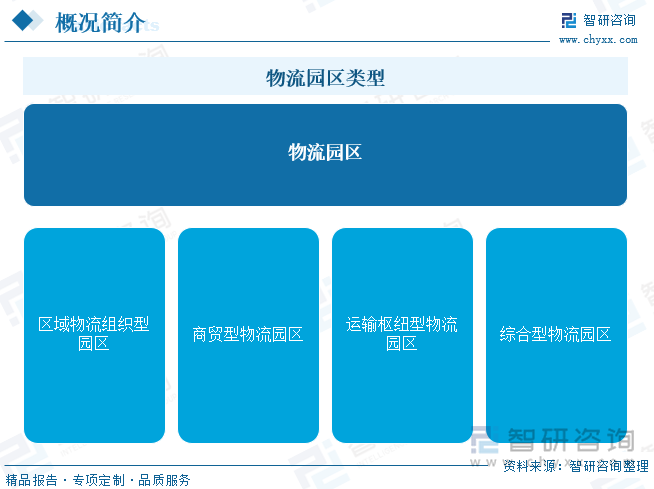Click the 精品报告·专项定制·品质服务 footer text

98,480
